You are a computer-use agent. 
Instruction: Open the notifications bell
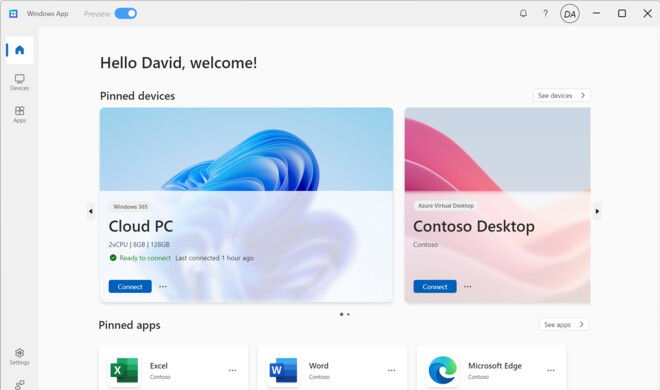[x=523, y=13]
